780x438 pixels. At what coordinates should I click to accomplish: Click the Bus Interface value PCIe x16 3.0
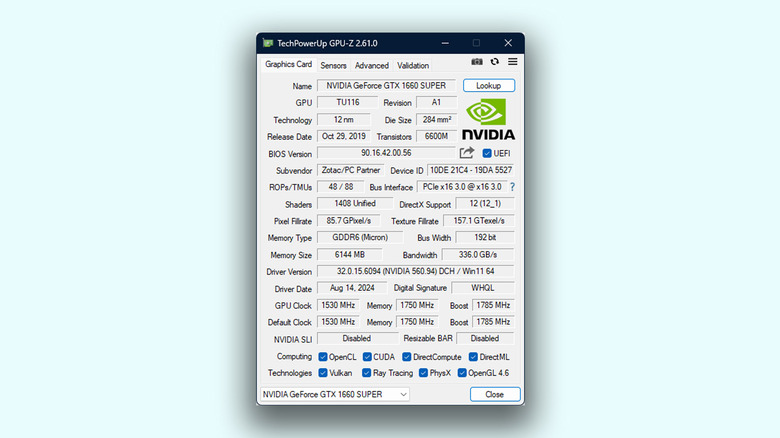click(462, 187)
